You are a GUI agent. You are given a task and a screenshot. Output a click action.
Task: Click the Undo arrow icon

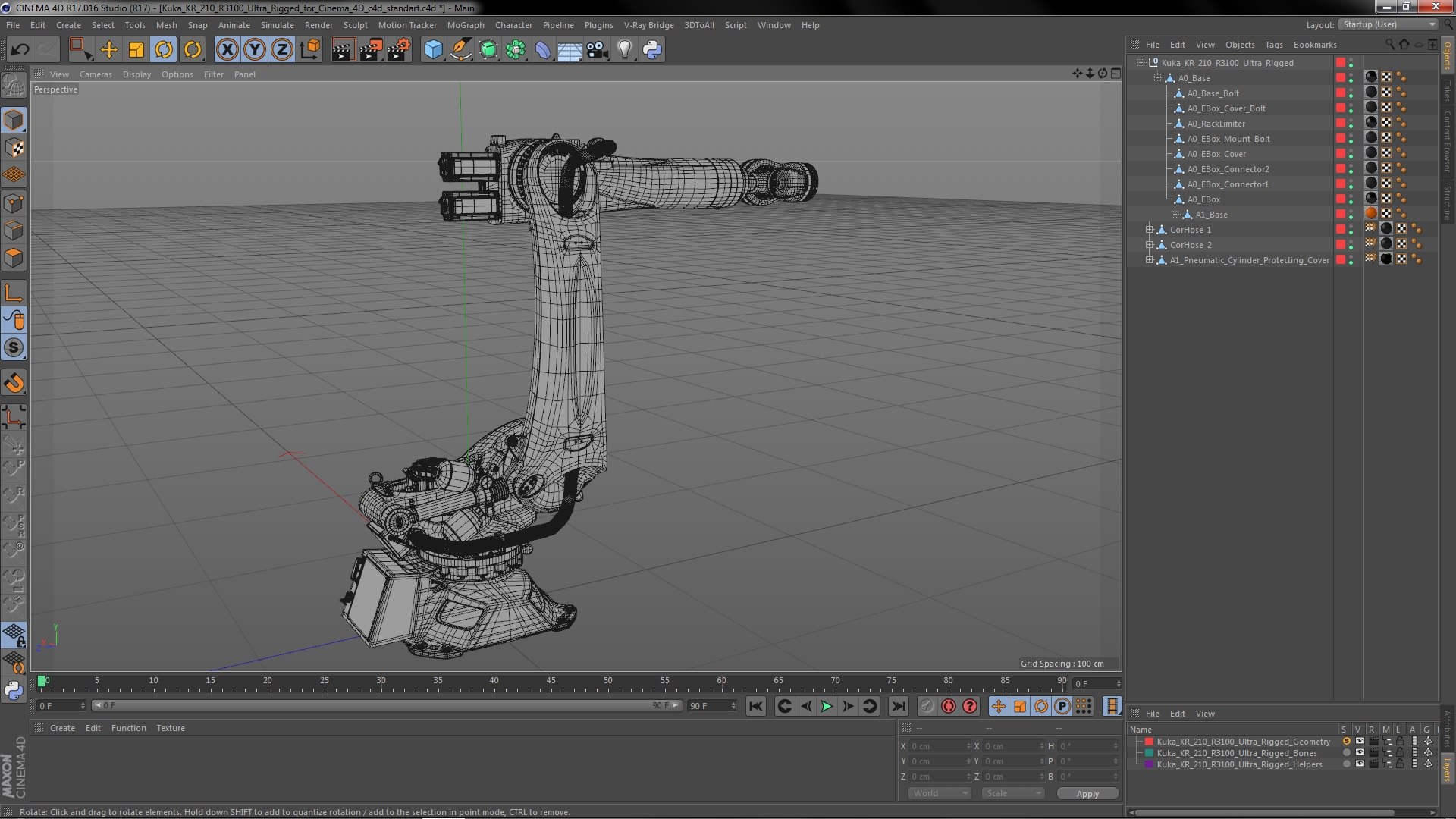tap(20, 50)
